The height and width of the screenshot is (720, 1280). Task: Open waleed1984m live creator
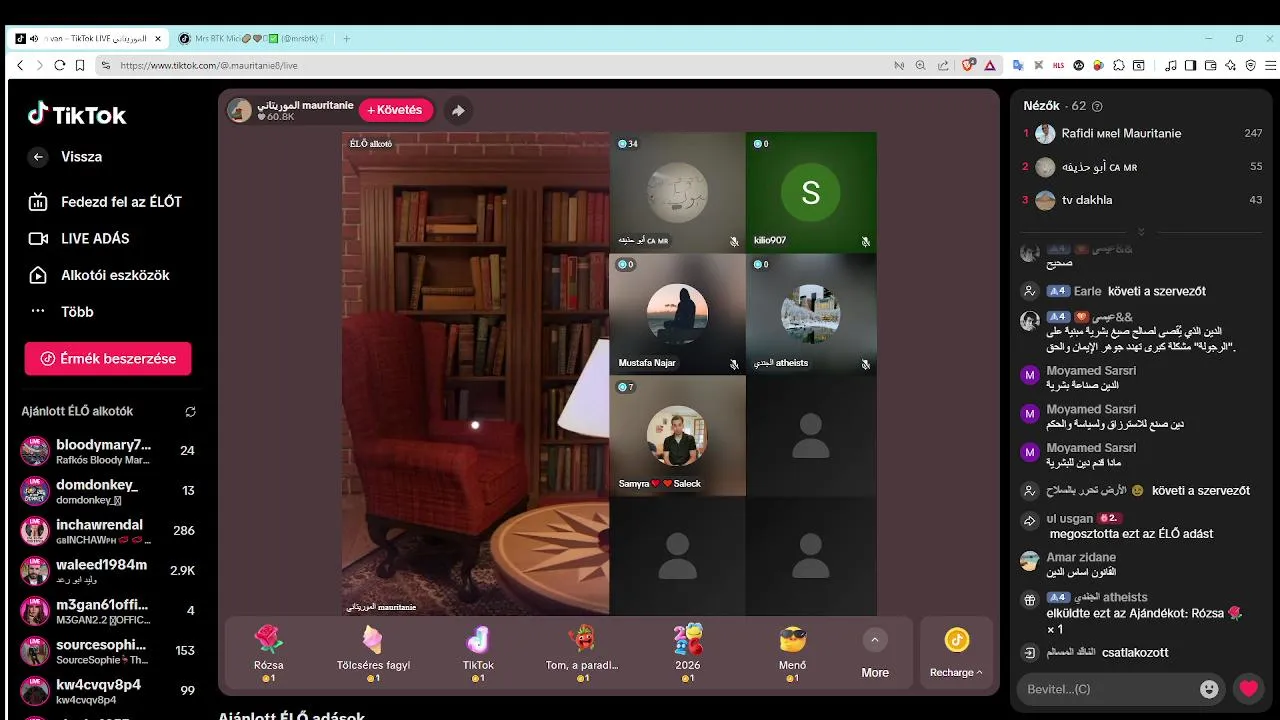point(108,570)
